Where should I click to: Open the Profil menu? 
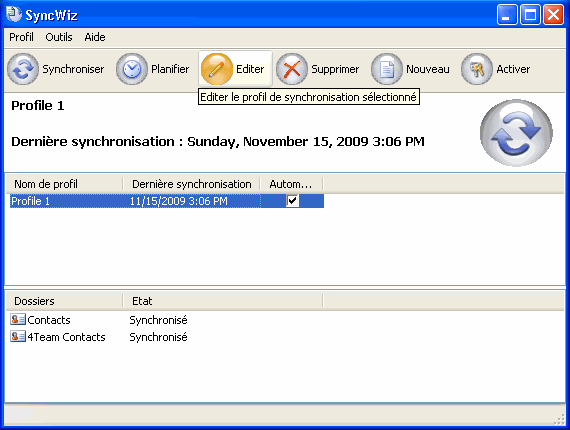click(x=21, y=37)
